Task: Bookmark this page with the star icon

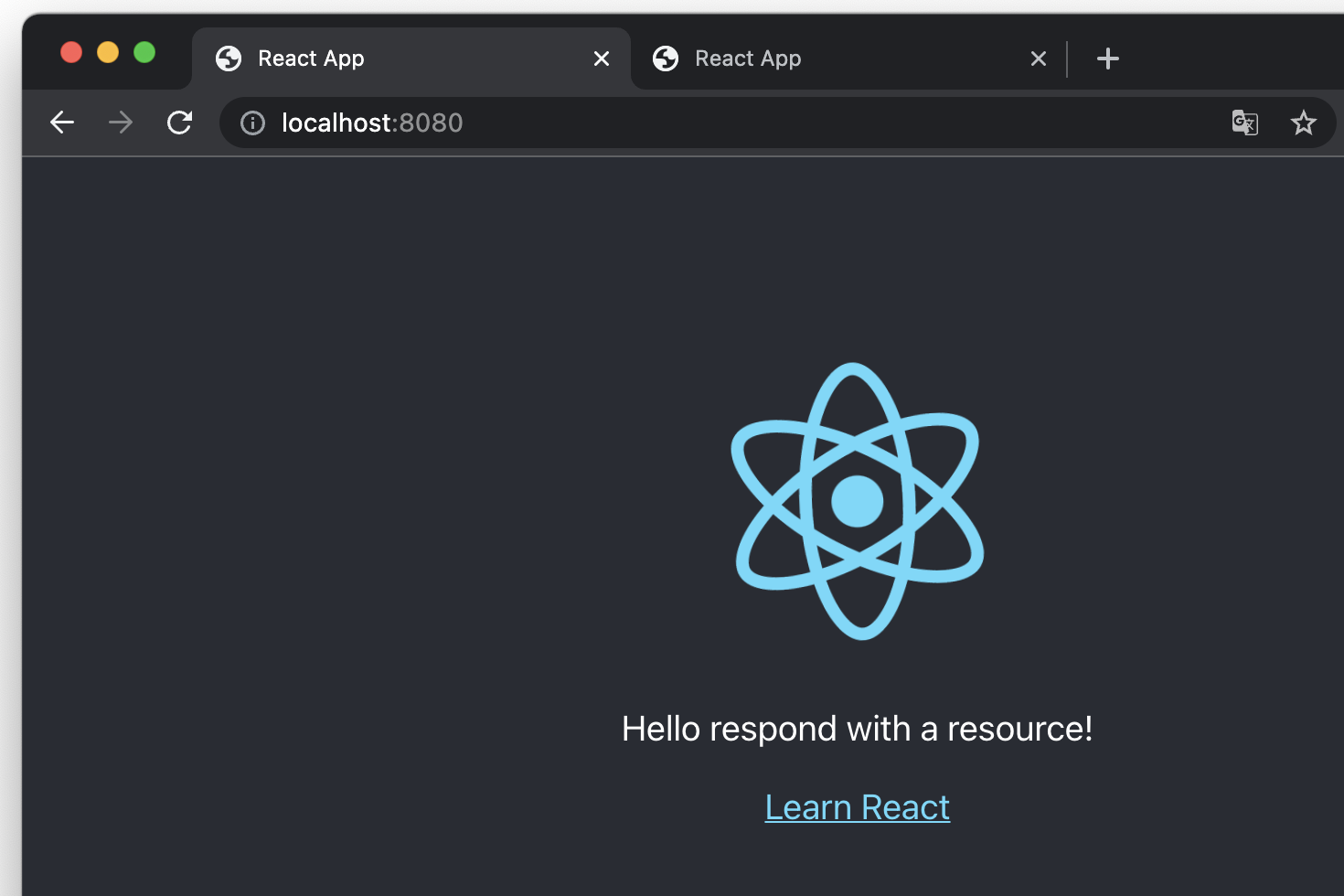Action: click(x=1304, y=123)
